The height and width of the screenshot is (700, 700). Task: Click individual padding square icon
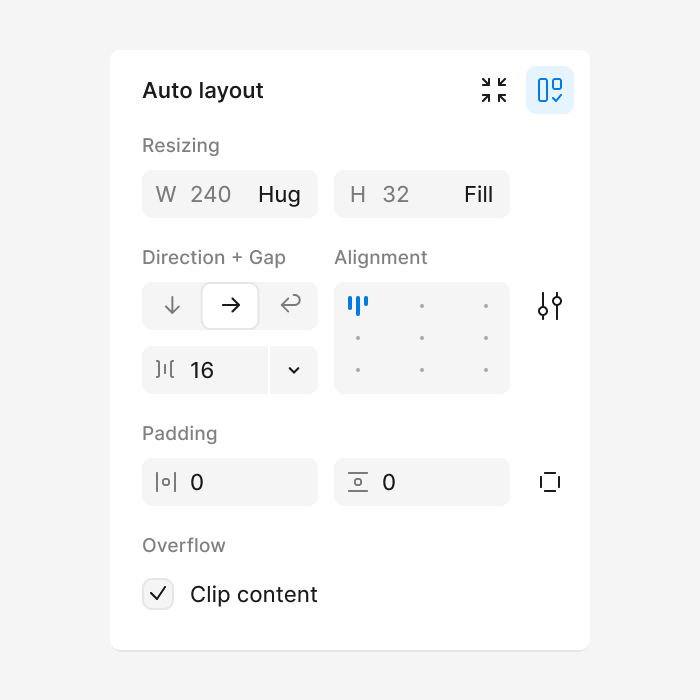(550, 482)
